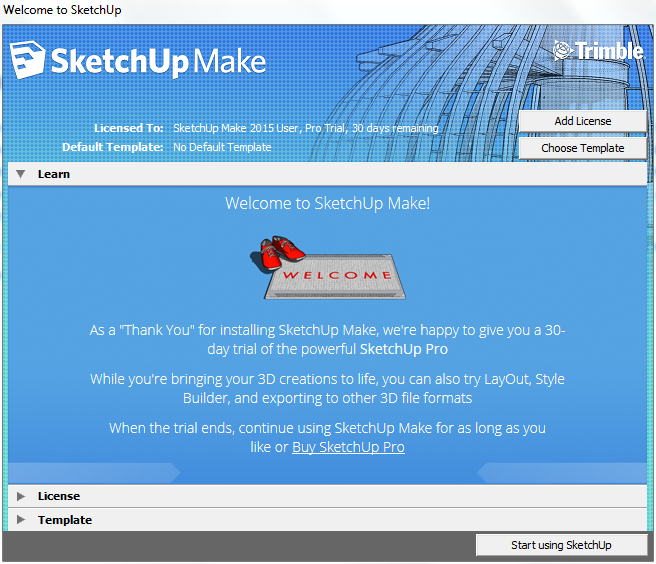656x564 pixels.
Task: Follow the Buy SketchUp Pro link
Action: (348, 447)
